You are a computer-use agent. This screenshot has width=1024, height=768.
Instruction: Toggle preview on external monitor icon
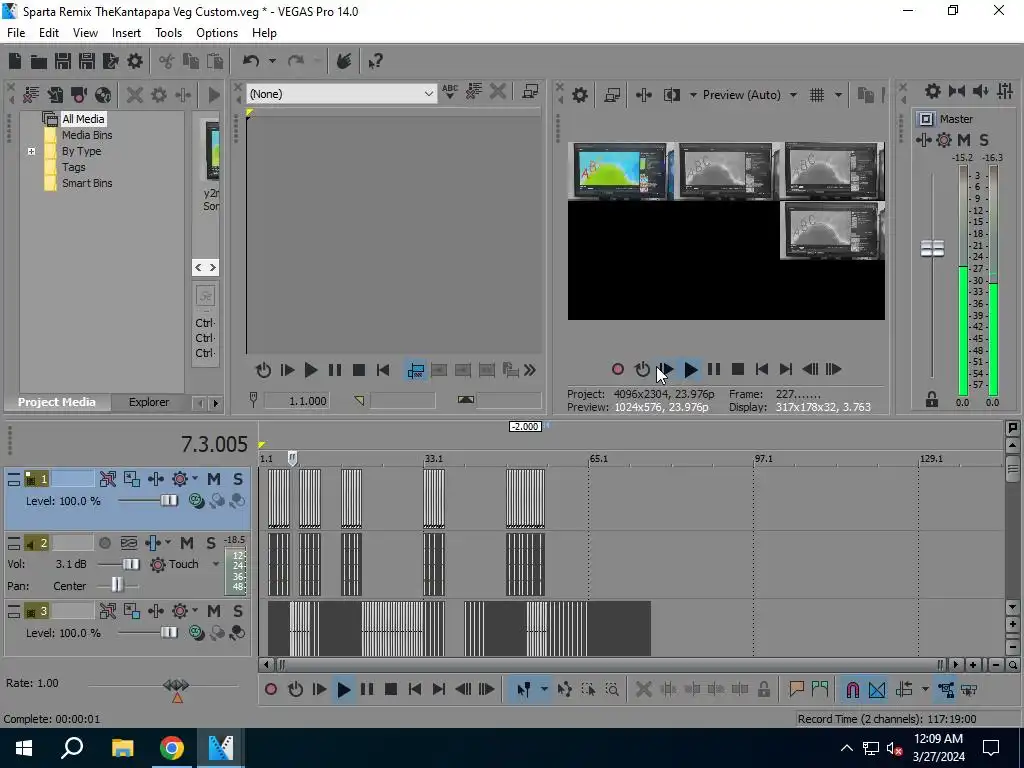point(612,95)
